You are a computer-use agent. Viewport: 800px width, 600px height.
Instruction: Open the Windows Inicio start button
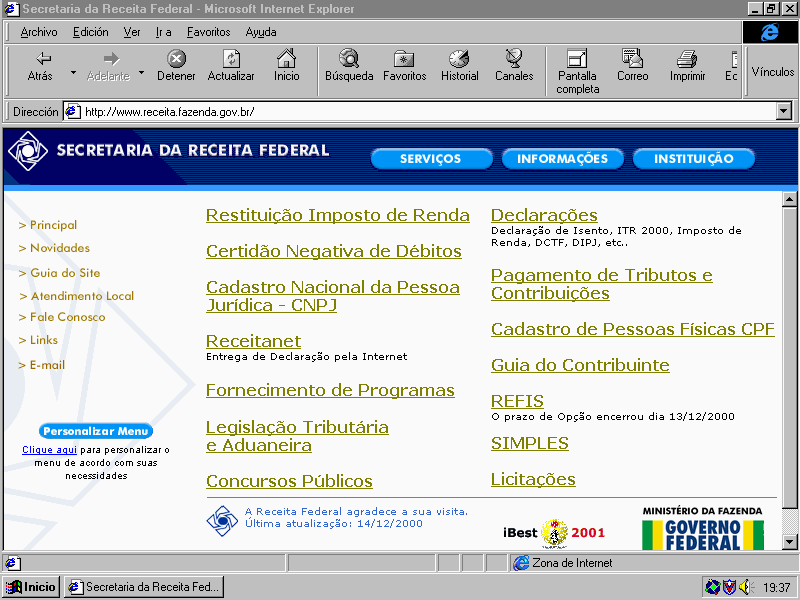(x=32, y=587)
